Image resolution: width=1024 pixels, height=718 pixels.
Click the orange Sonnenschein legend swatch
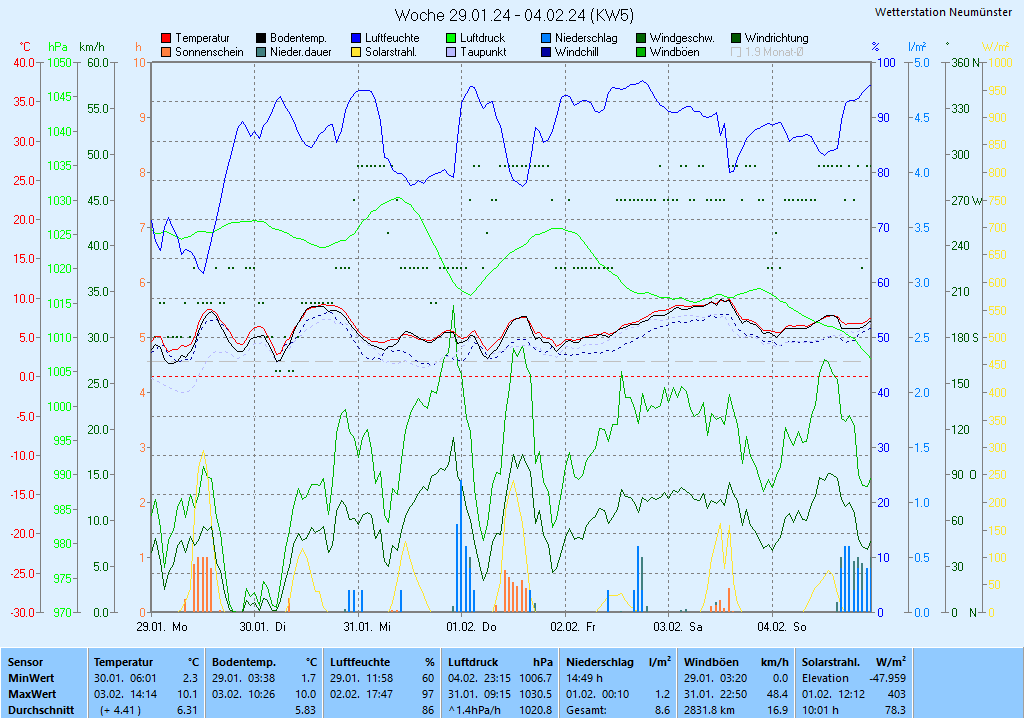pyautogui.click(x=166, y=52)
